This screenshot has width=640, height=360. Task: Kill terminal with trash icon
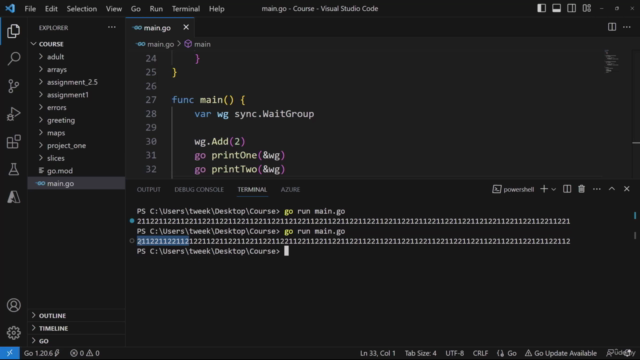click(582, 189)
